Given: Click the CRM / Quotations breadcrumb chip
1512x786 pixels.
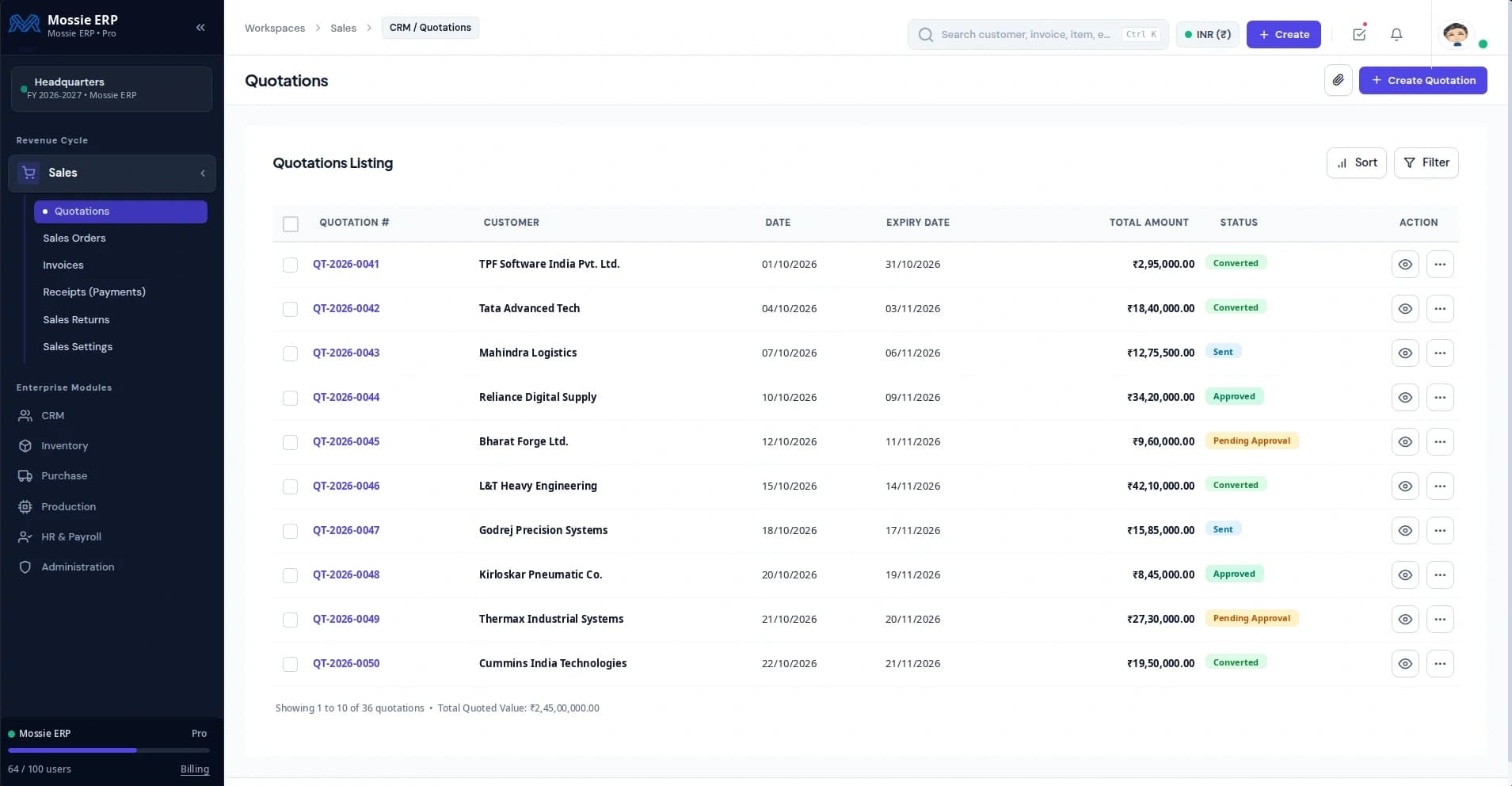Looking at the screenshot, I should 430,28.
